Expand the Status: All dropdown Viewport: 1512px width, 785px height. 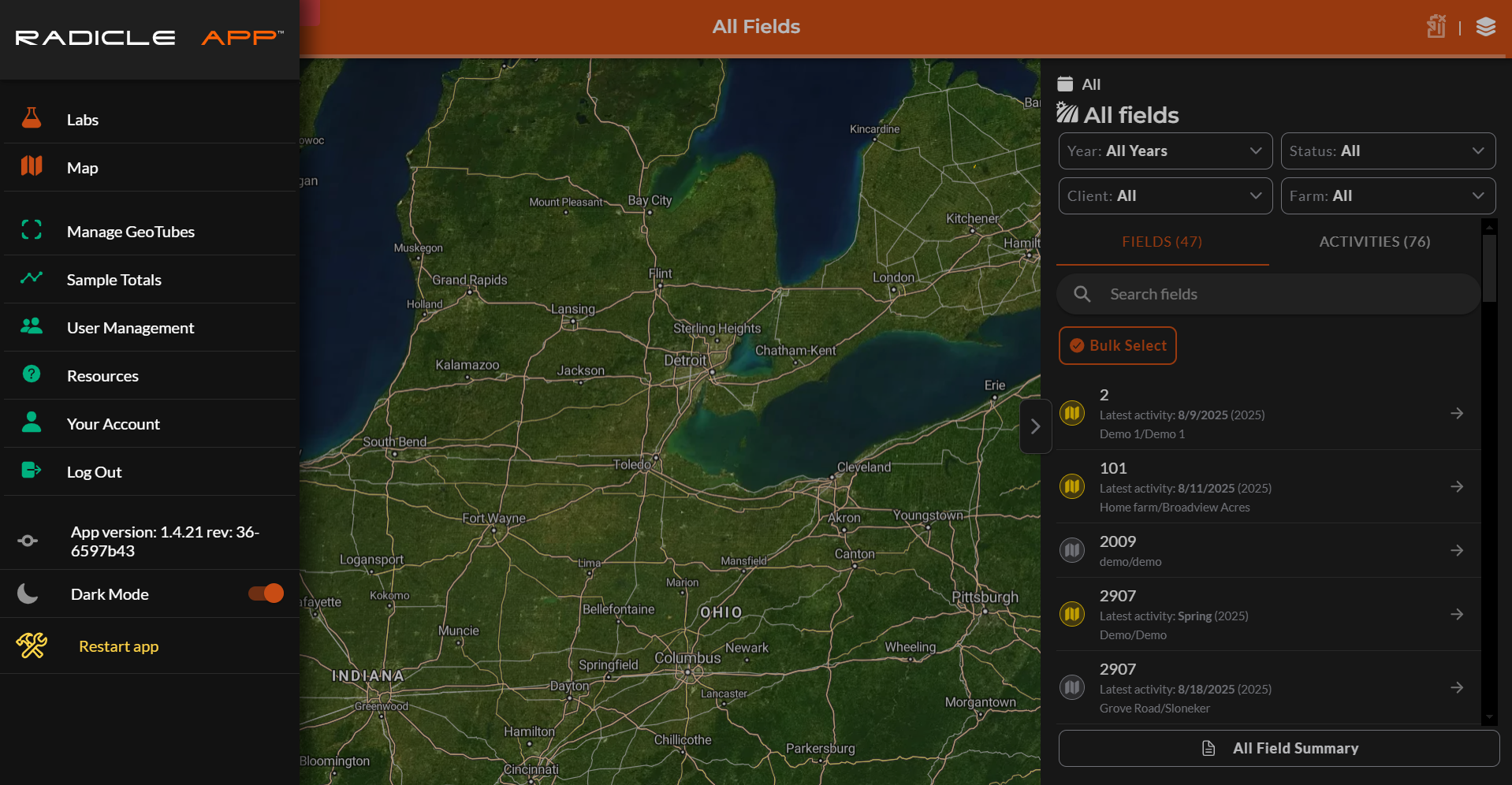1387,151
